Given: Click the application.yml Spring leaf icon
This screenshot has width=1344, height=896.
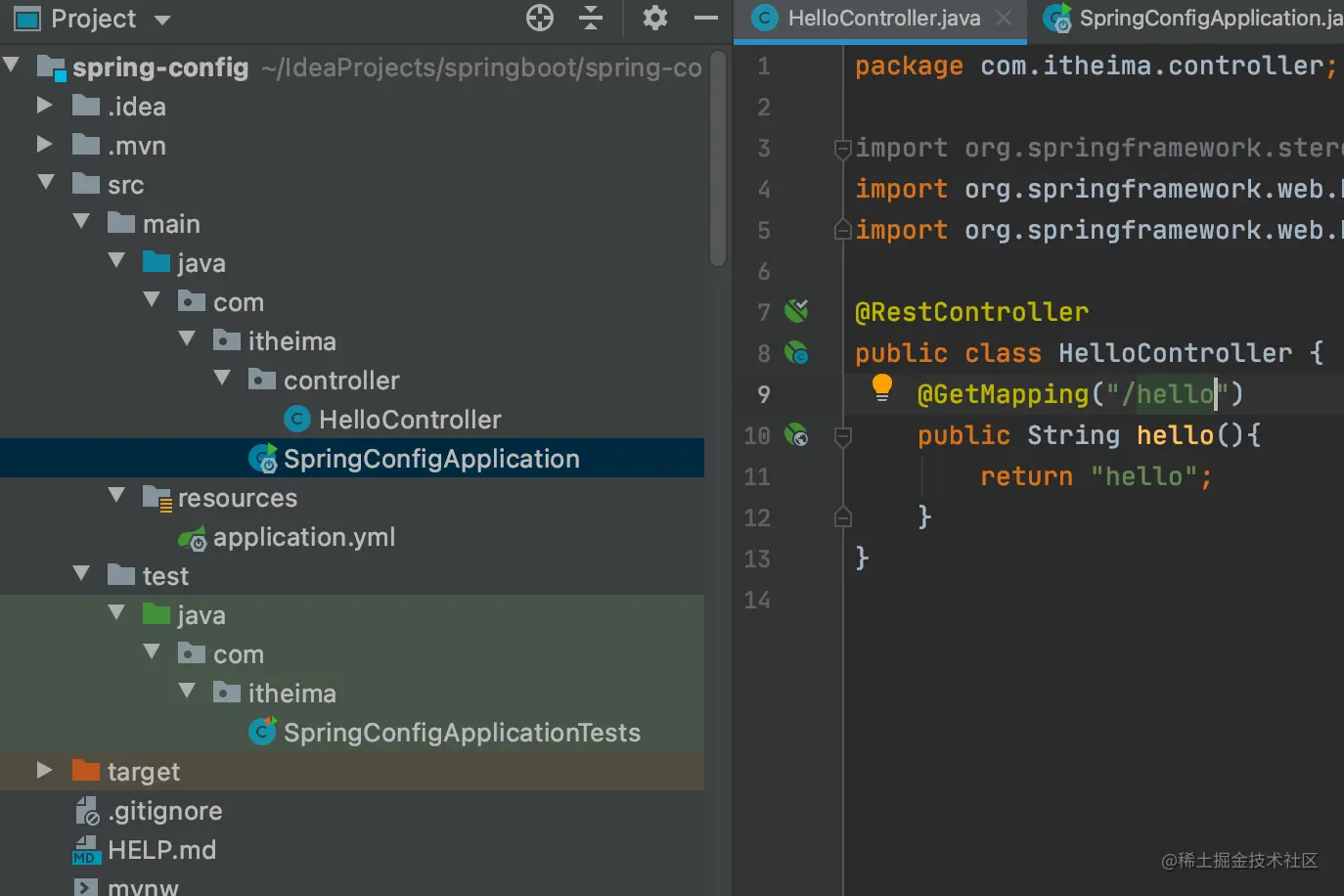Looking at the screenshot, I should 192,538.
